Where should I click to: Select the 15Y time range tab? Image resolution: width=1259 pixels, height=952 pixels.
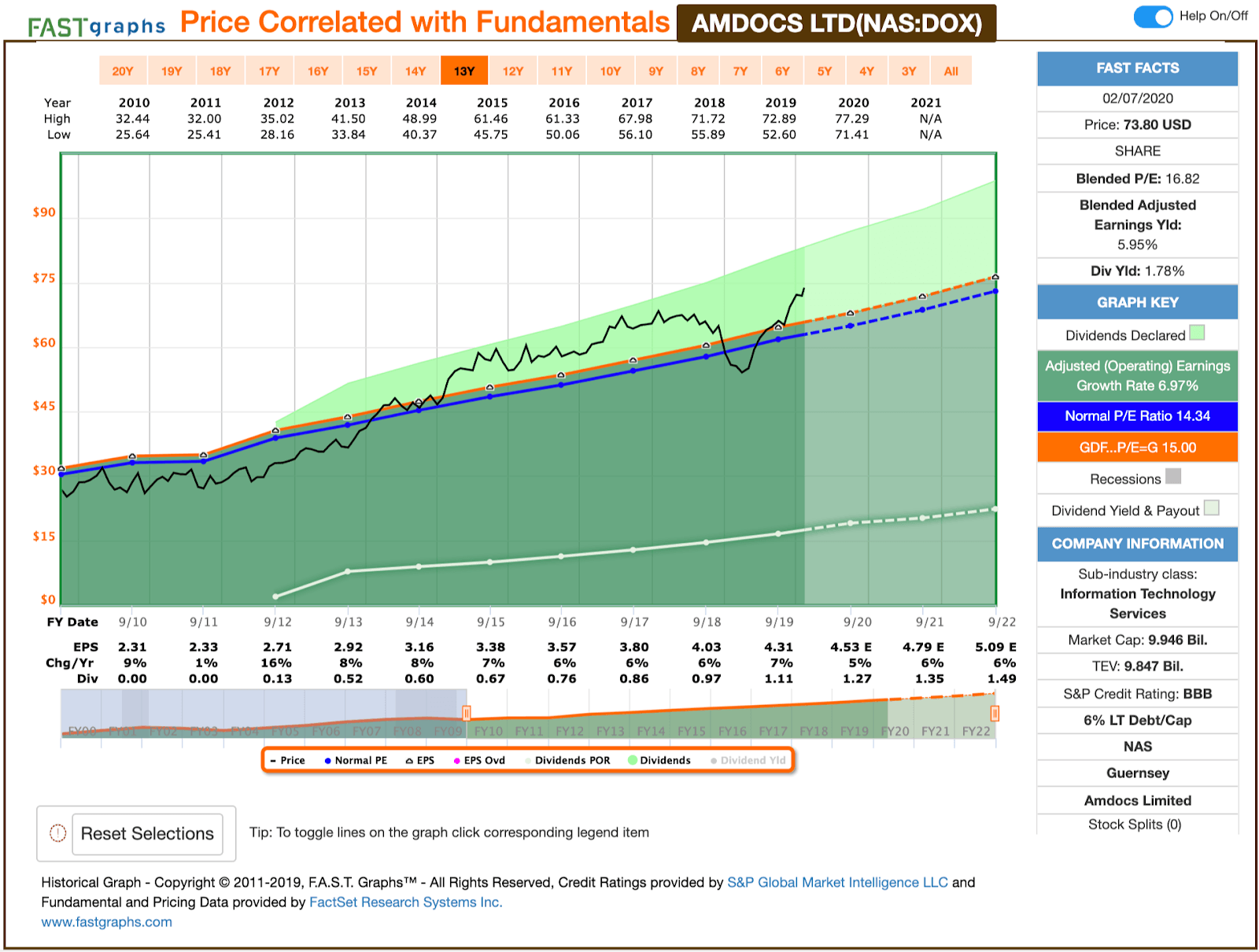(x=367, y=71)
